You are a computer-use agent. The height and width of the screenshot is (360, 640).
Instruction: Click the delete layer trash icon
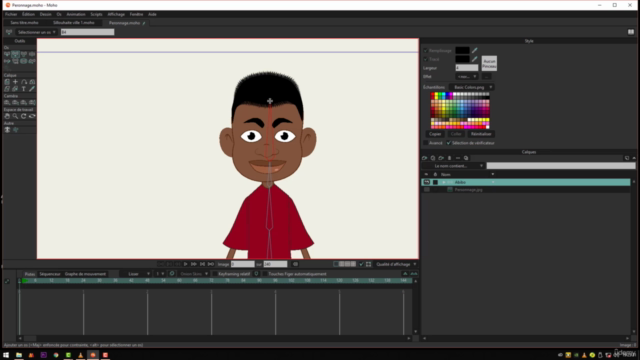point(449,158)
